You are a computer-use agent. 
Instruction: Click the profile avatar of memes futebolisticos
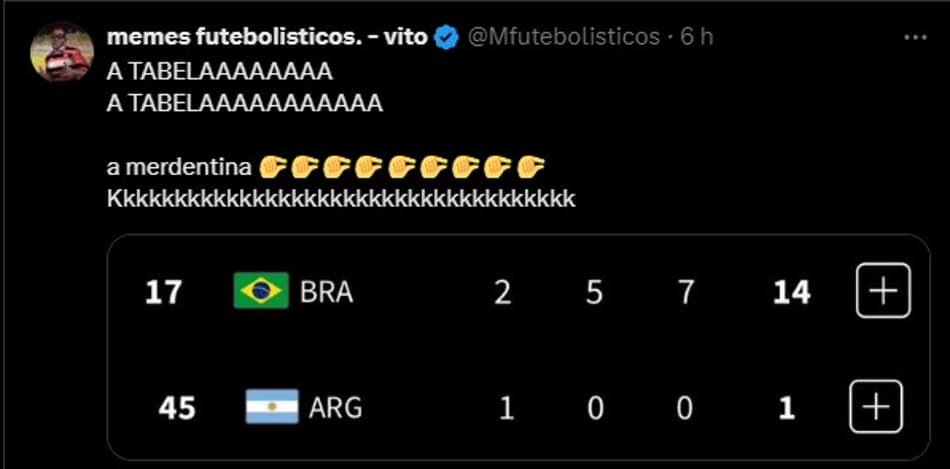[62, 52]
